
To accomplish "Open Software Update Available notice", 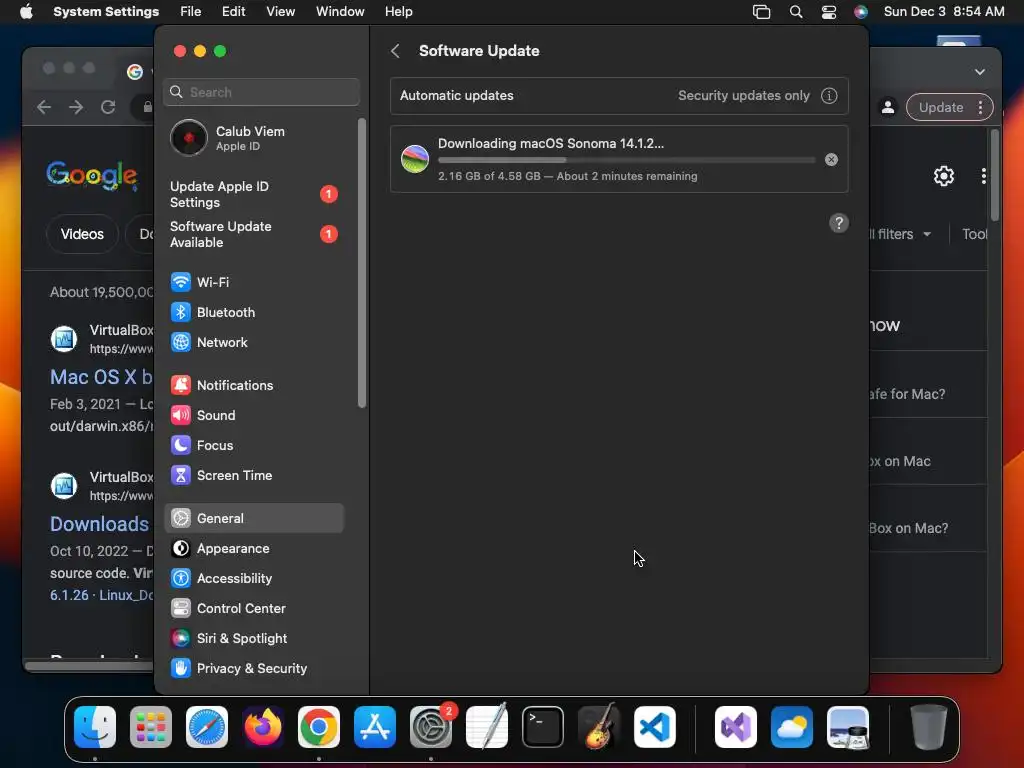I will click(x=253, y=234).
